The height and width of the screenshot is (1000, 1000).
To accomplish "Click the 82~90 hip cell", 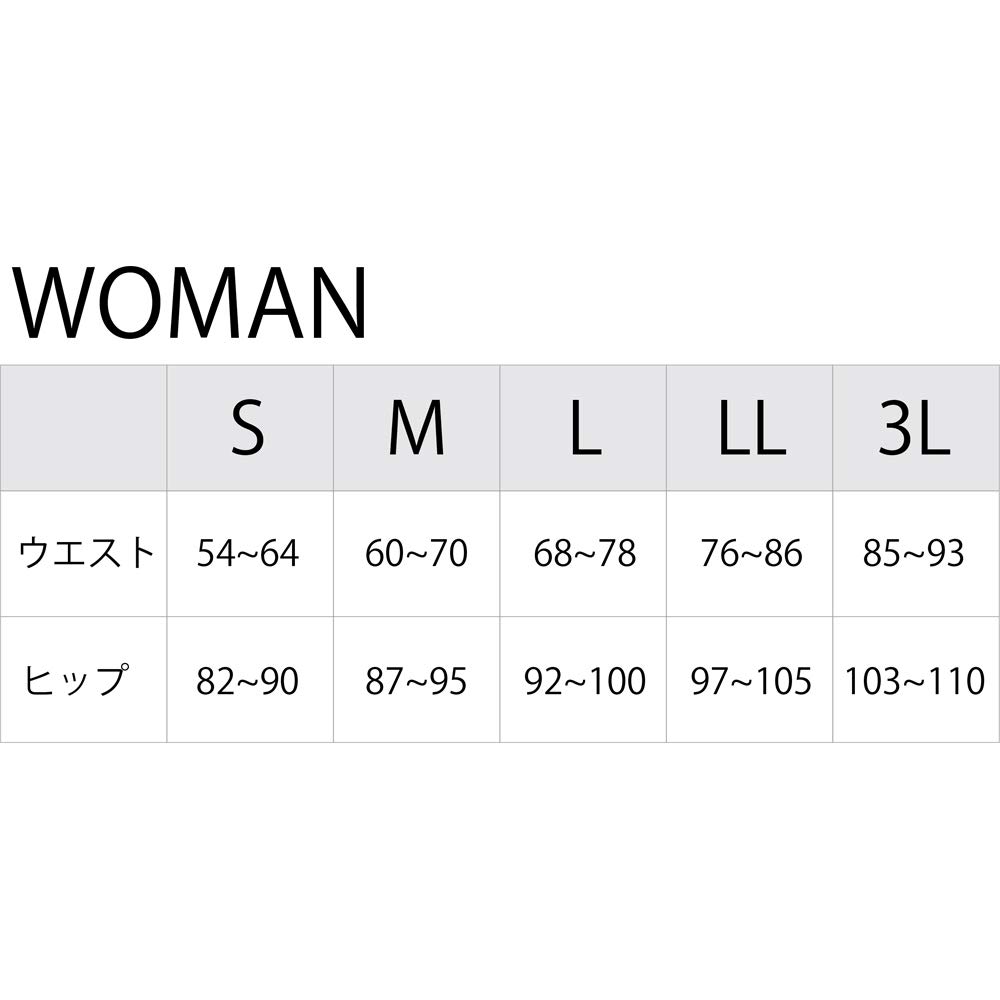I will 248,681.
